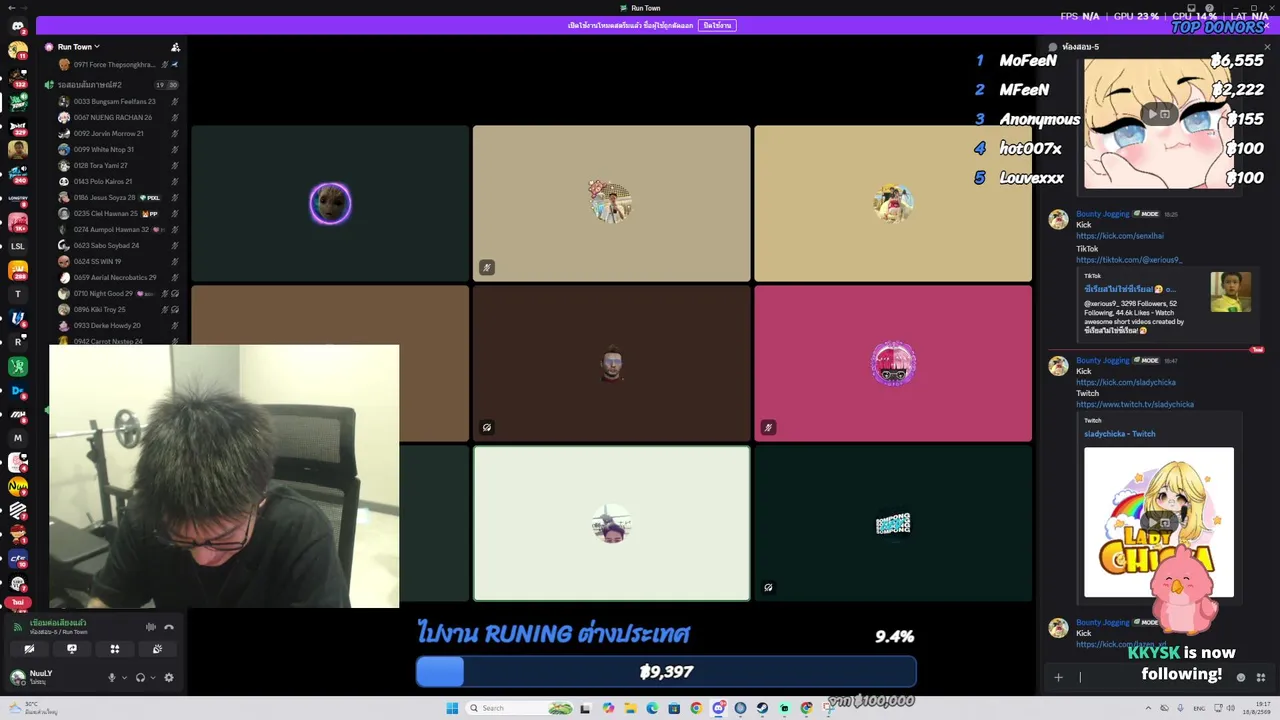Click the dark brown tile with bearded avatar
The width and height of the screenshot is (1280, 720).
coord(611,363)
